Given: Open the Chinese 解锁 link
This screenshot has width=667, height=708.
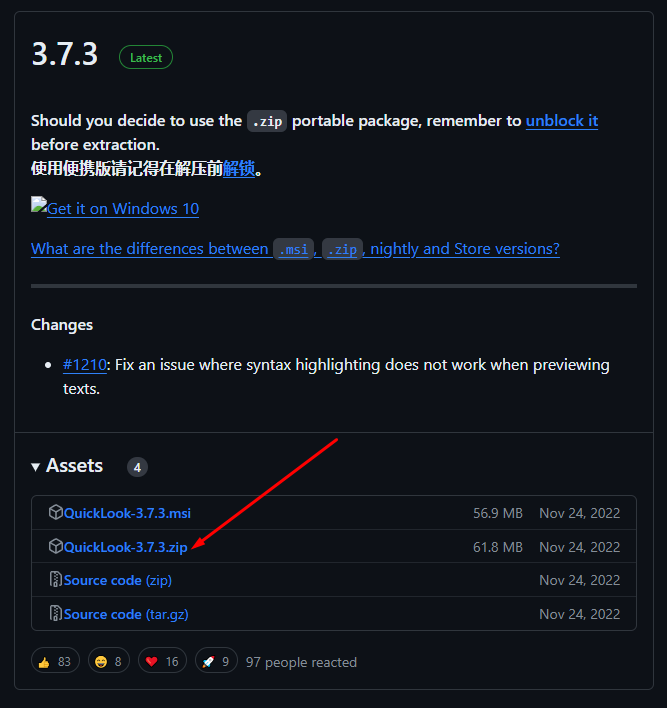Looking at the screenshot, I should pyautogui.click(x=239, y=168).
